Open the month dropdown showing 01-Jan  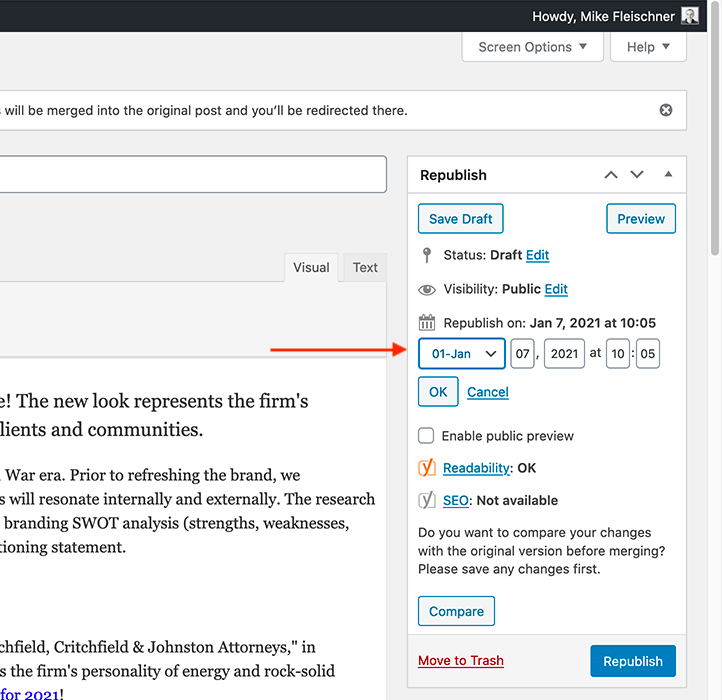pyautogui.click(x=462, y=354)
